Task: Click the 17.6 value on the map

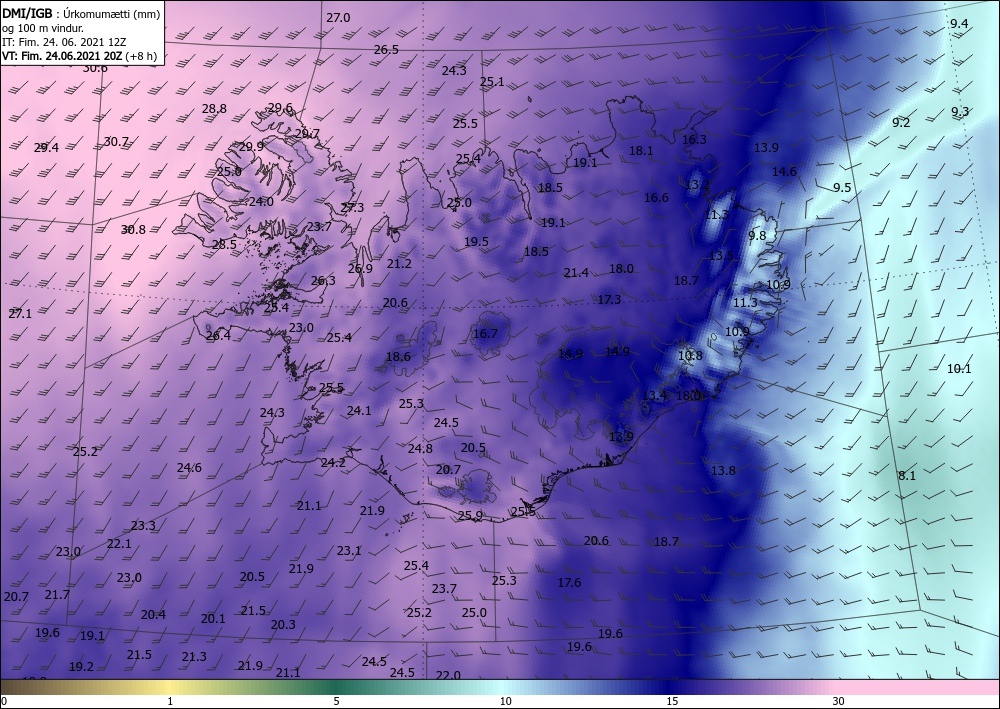Action: click(x=569, y=582)
